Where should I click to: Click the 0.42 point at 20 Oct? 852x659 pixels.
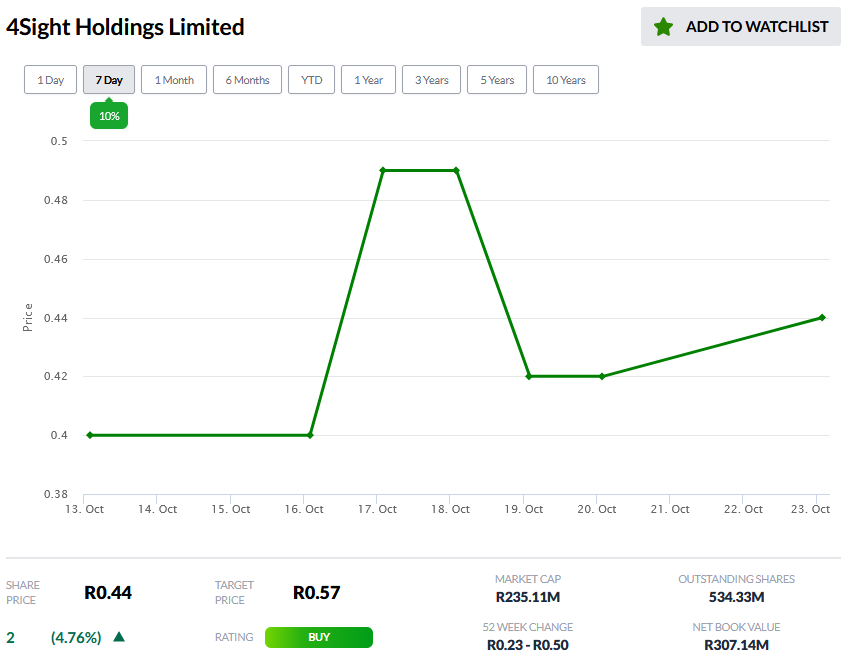click(x=602, y=376)
